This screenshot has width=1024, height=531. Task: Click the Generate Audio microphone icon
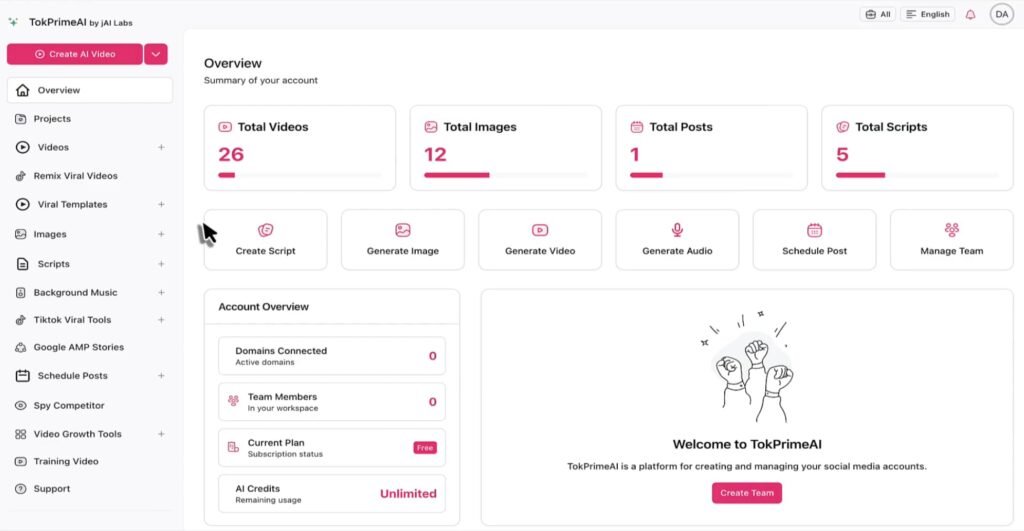[x=677, y=230]
